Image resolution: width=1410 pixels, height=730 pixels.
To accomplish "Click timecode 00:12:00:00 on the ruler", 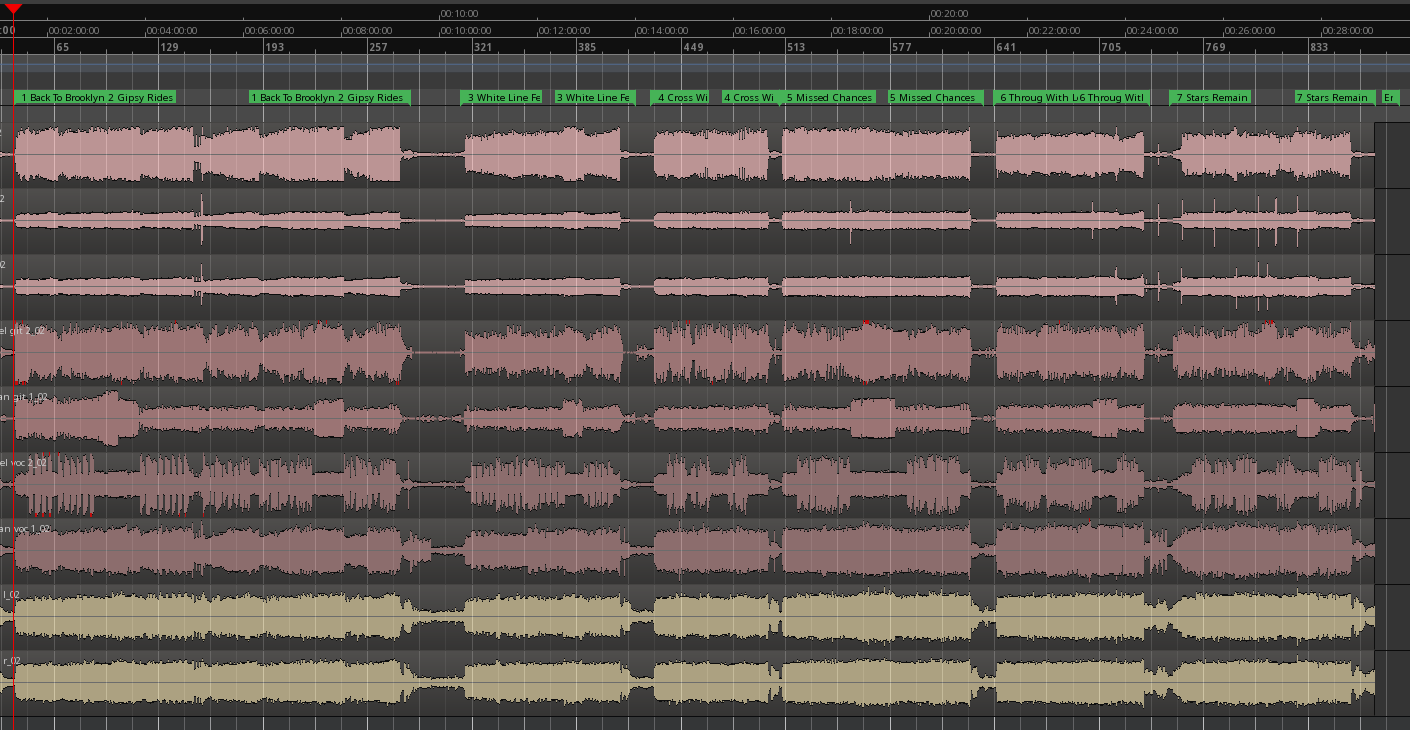I will tap(564, 31).
